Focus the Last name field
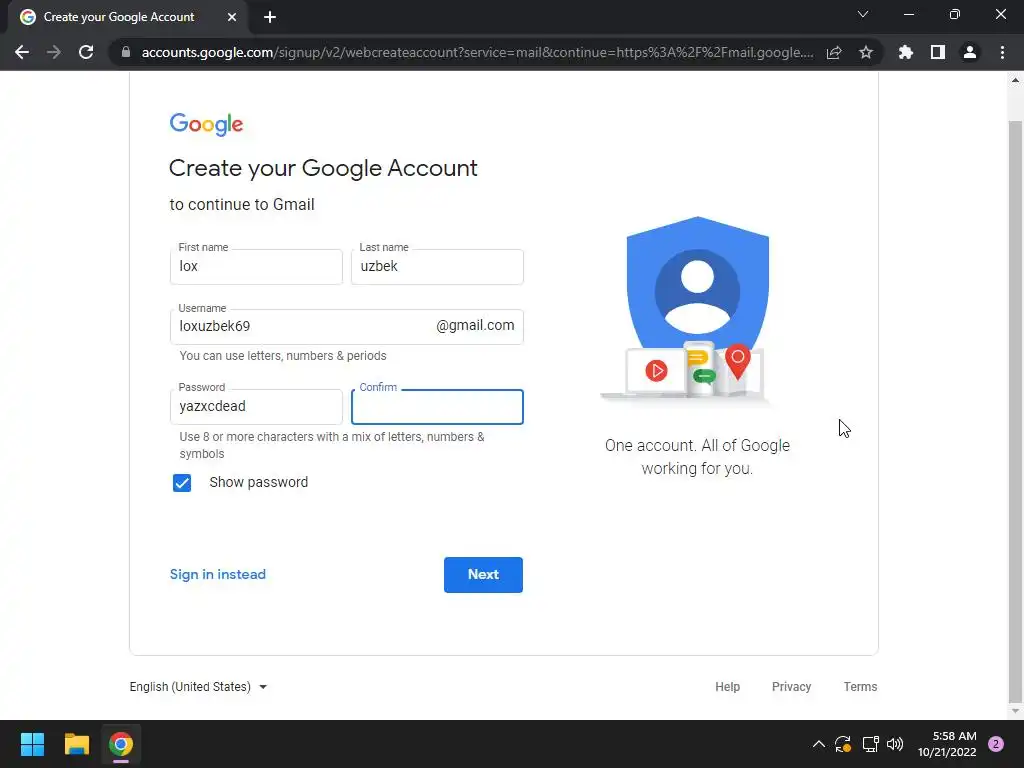 coord(437,266)
